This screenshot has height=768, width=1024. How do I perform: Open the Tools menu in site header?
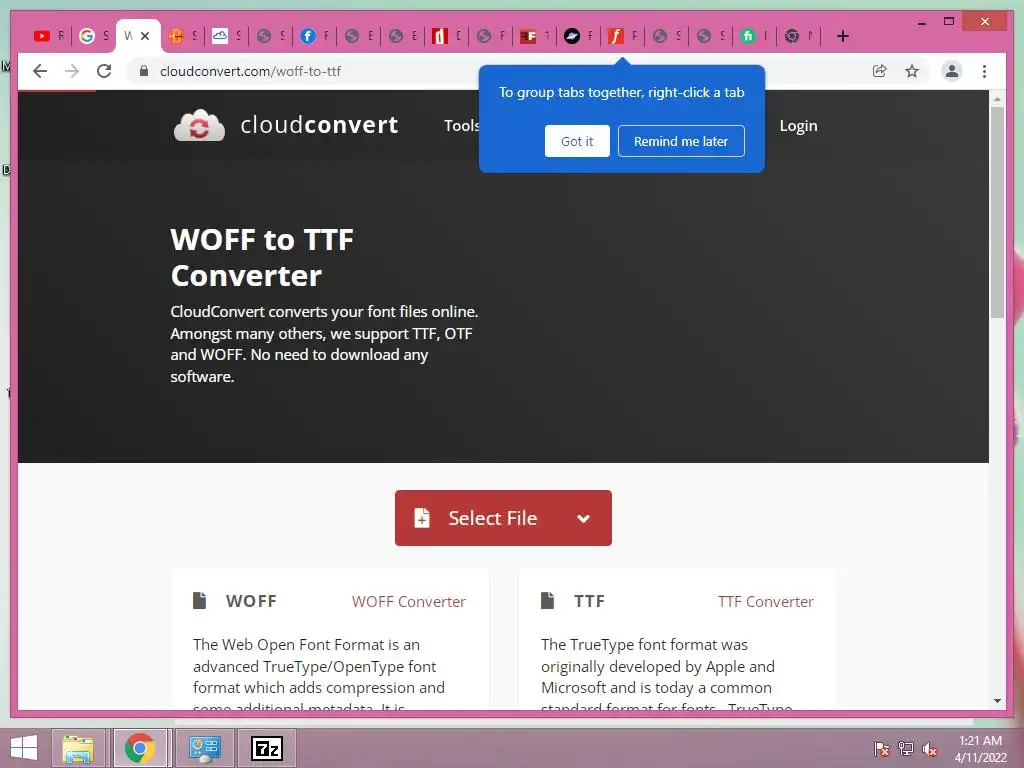(461, 125)
